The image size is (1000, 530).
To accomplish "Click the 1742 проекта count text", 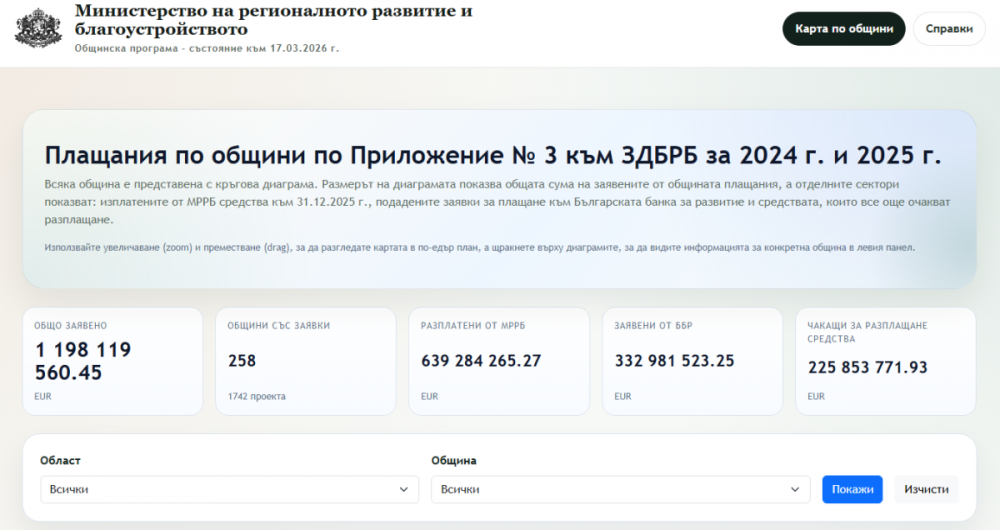I will pyautogui.click(x=257, y=397).
